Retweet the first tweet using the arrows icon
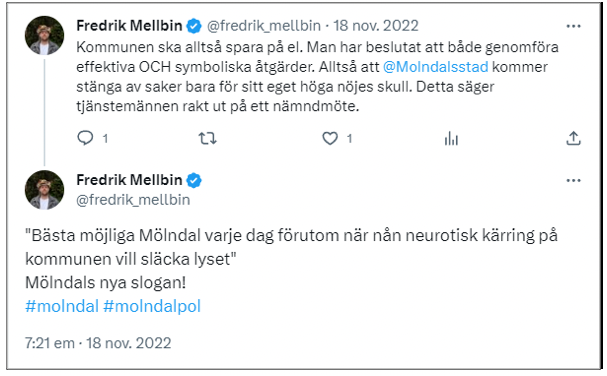The height and width of the screenshot is (376, 607). 207,138
